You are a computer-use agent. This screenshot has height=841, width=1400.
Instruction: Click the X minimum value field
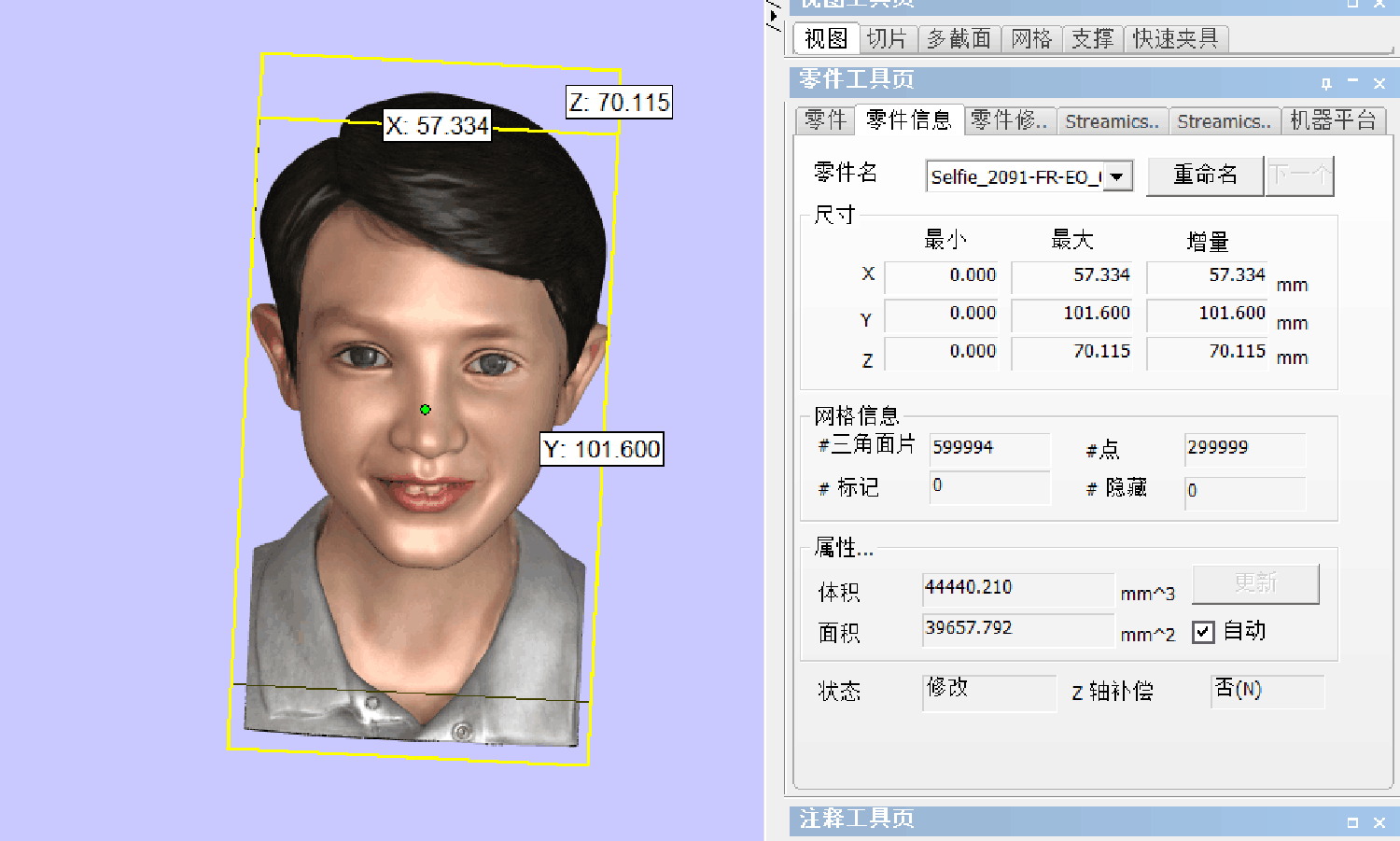point(942,276)
